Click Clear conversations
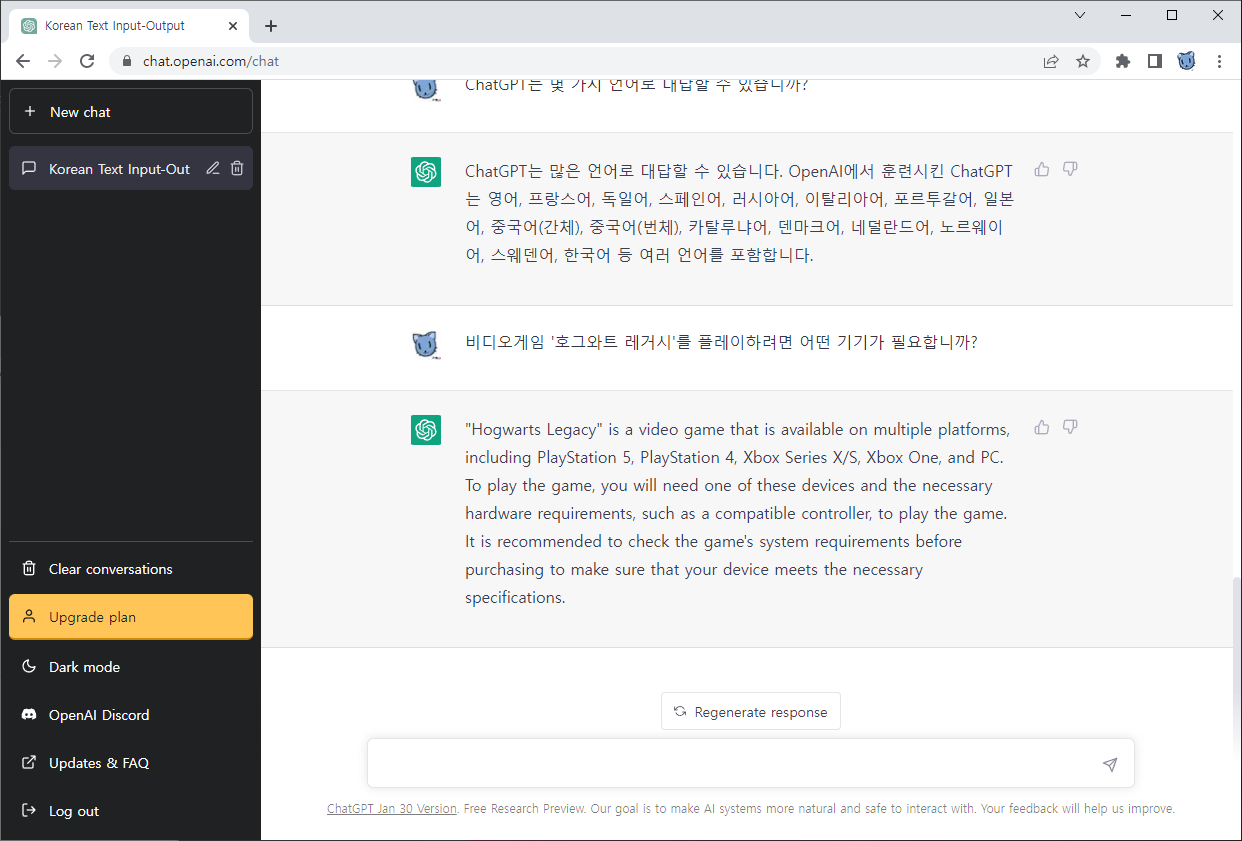The image size is (1242, 841). (131, 569)
